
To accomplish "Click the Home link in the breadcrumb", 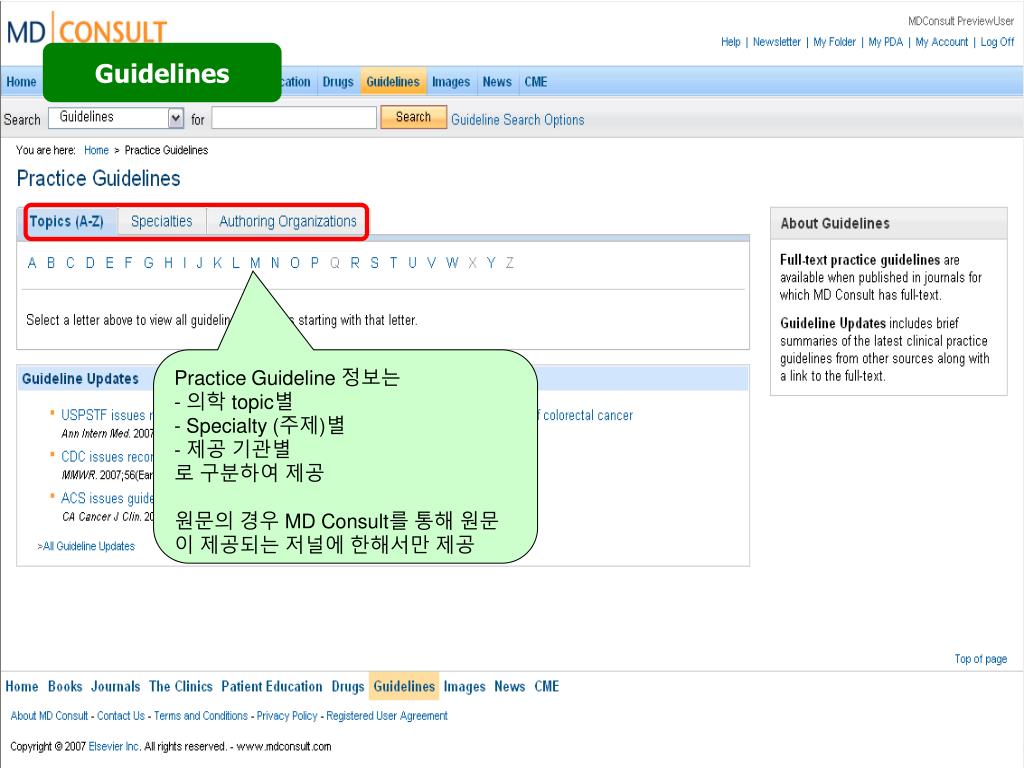I will (96, 150).
